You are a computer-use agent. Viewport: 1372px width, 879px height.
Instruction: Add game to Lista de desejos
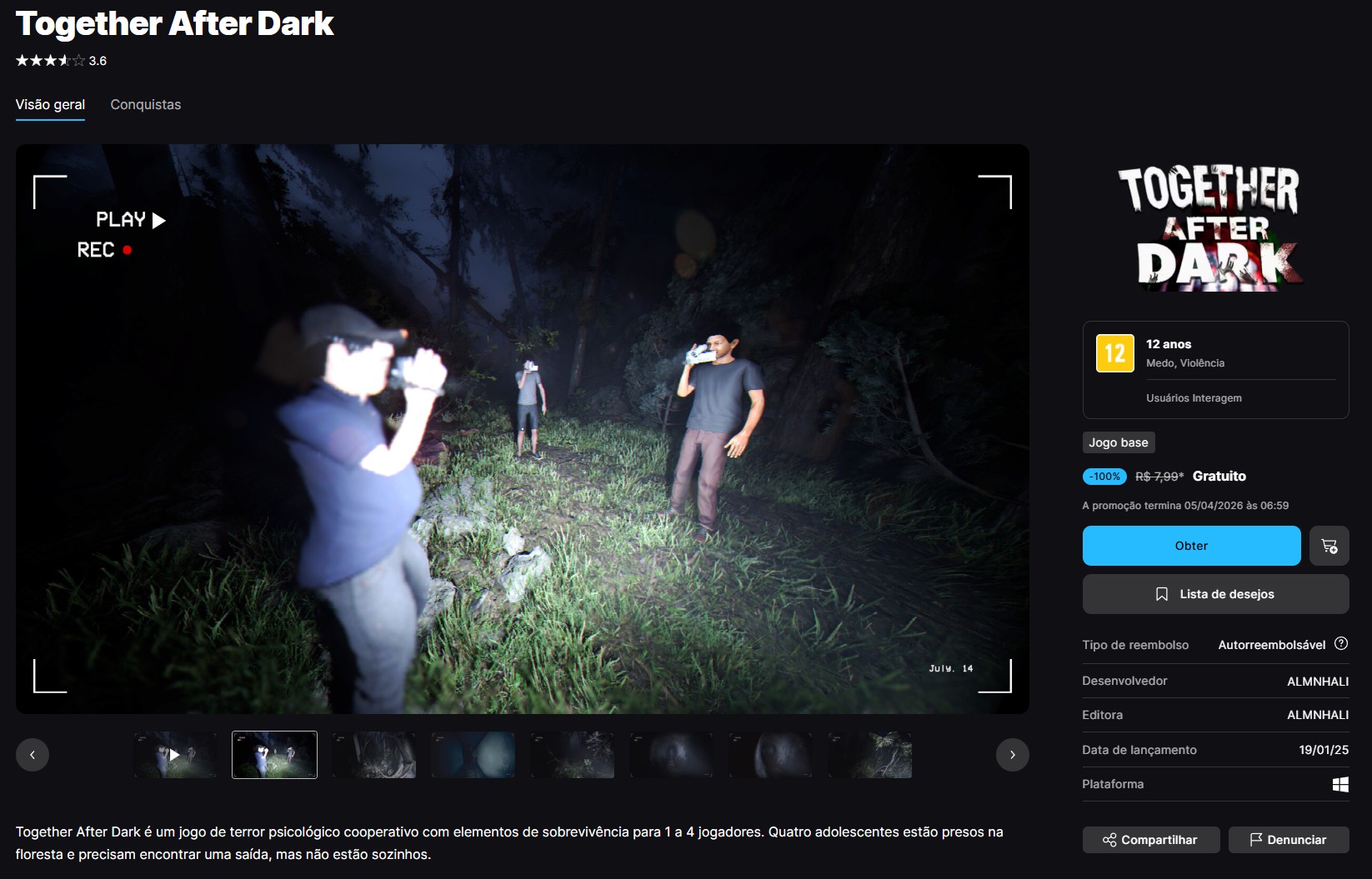[x=1214, y=594]
